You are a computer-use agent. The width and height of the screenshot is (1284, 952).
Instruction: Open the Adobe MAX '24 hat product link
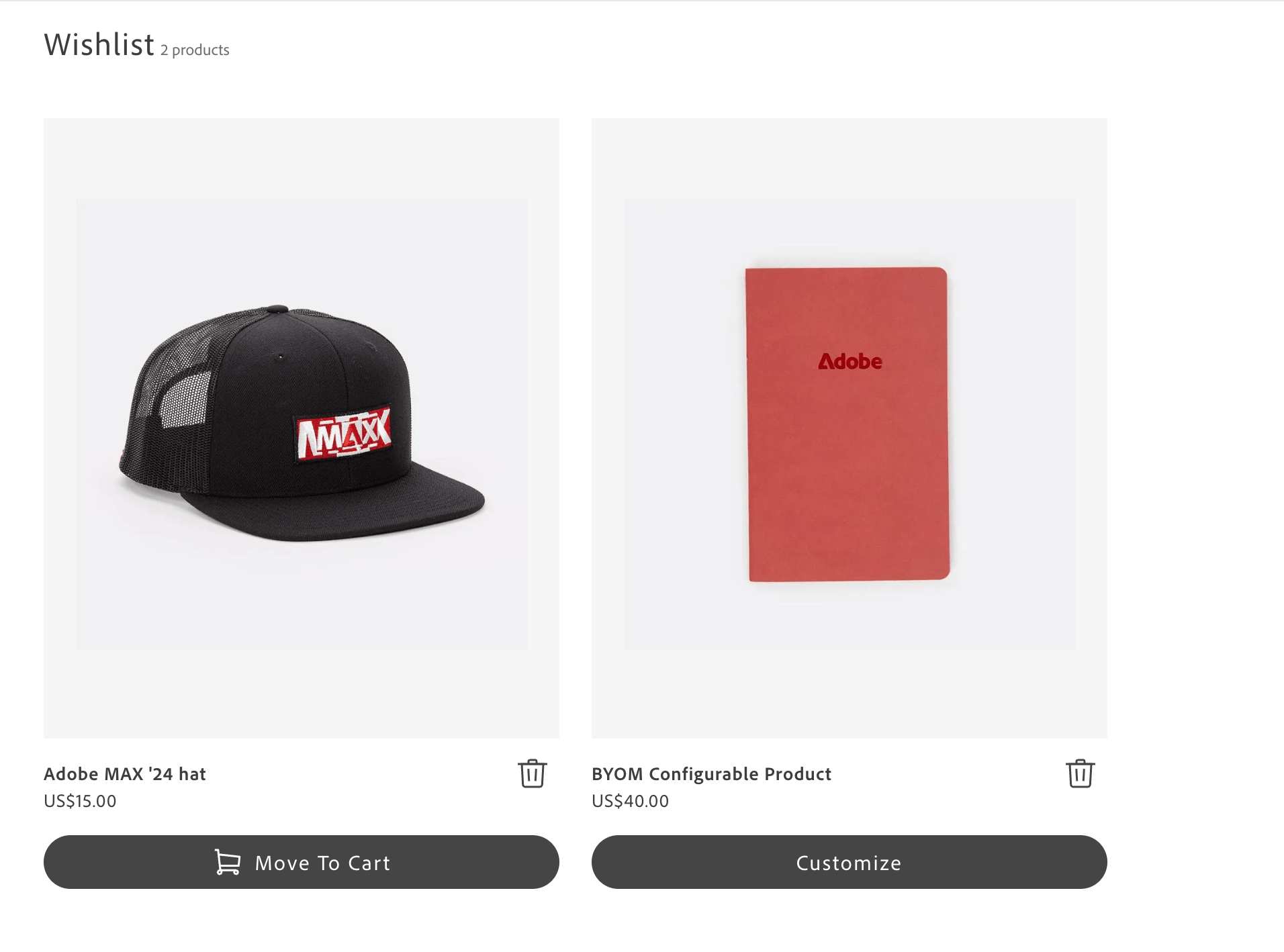(124, 773)
